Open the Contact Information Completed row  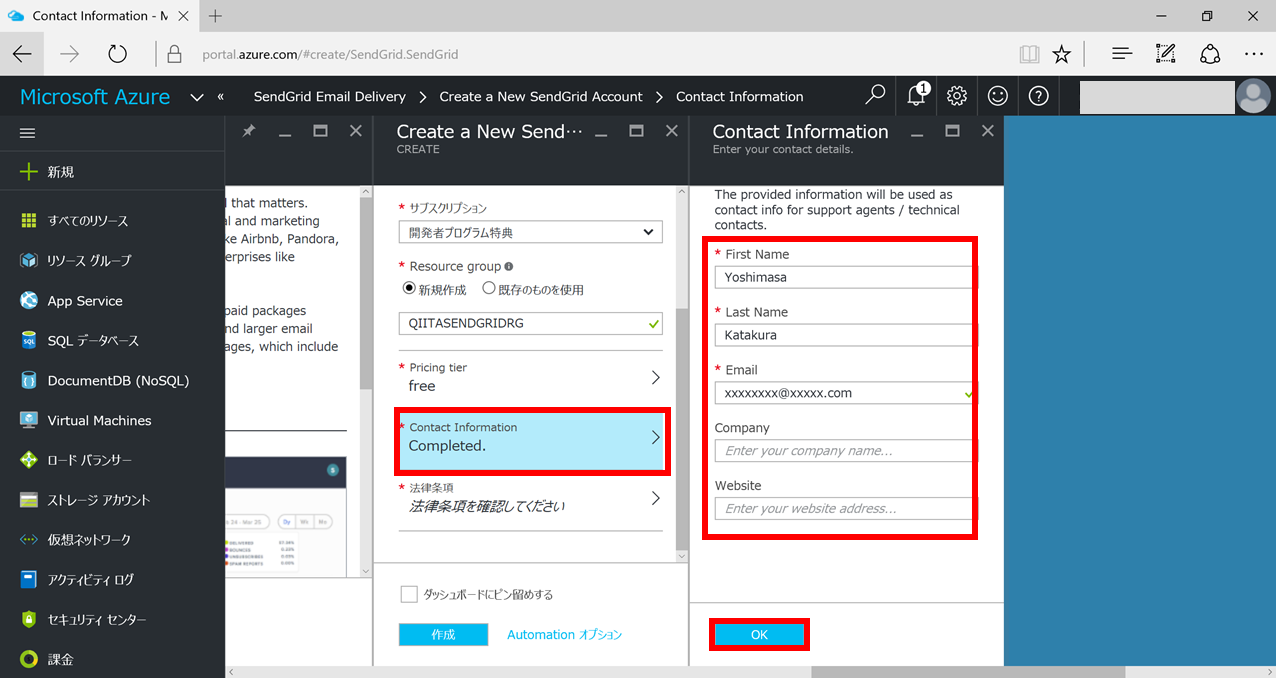pos(532,441)
